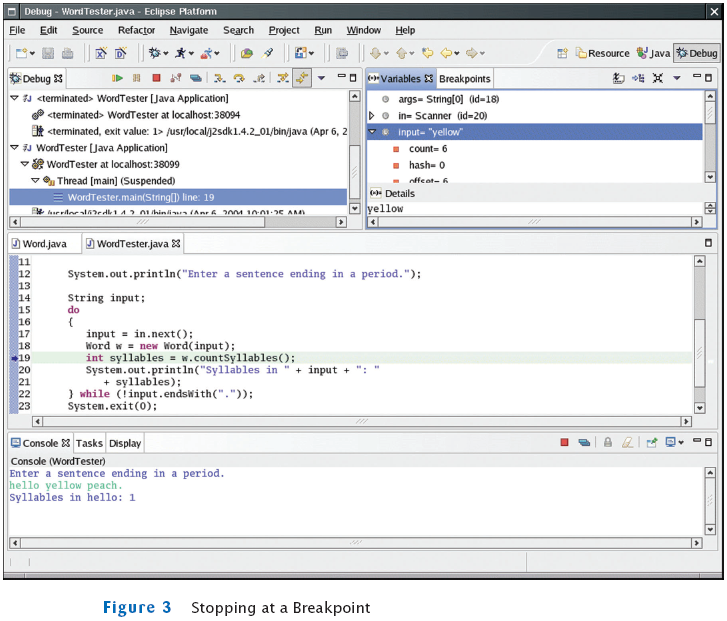Toggle the highlighted Debug view toolbar button

pos(301,78)
